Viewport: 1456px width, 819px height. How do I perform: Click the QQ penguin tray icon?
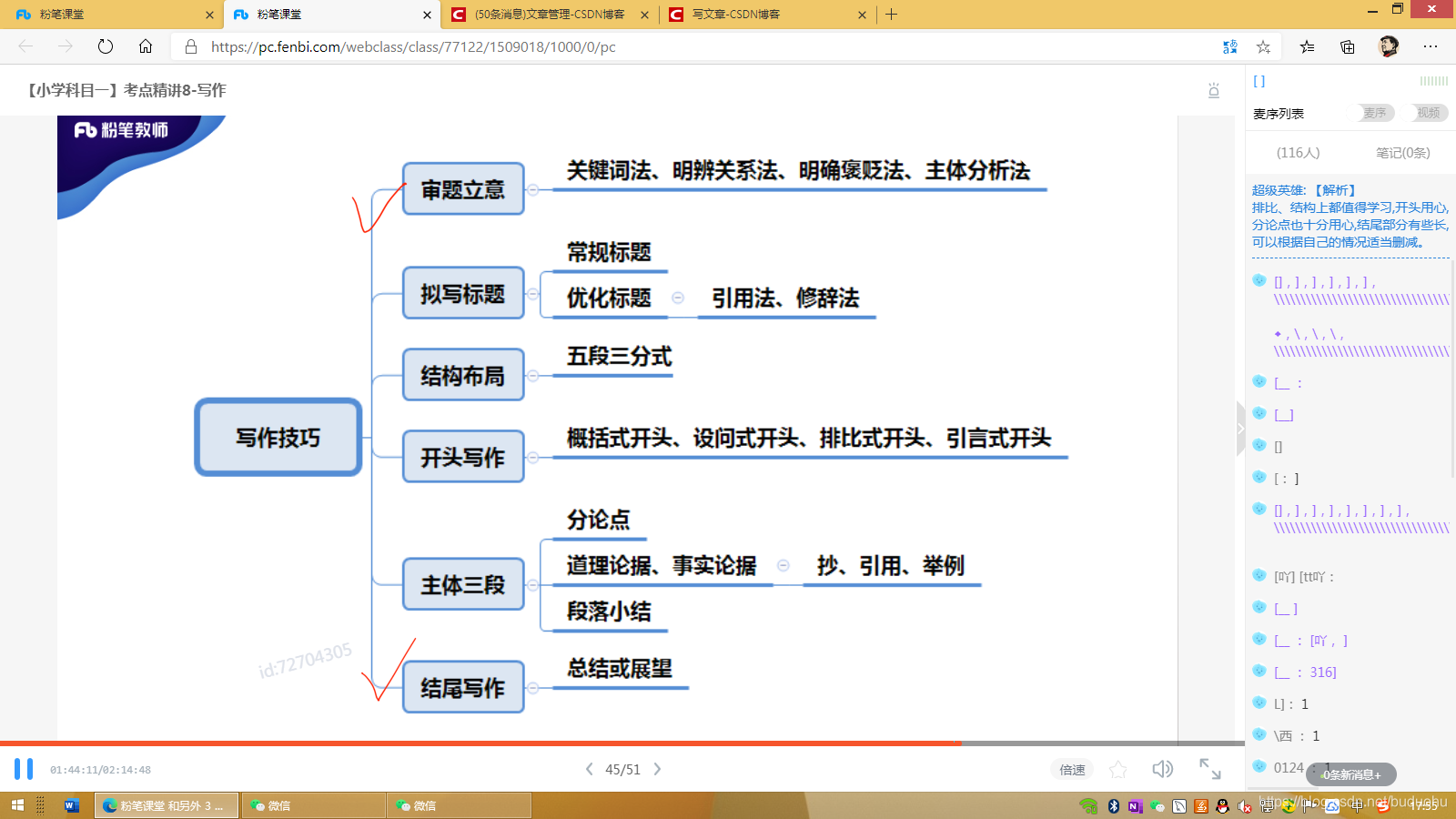(x=1222, y=805)
